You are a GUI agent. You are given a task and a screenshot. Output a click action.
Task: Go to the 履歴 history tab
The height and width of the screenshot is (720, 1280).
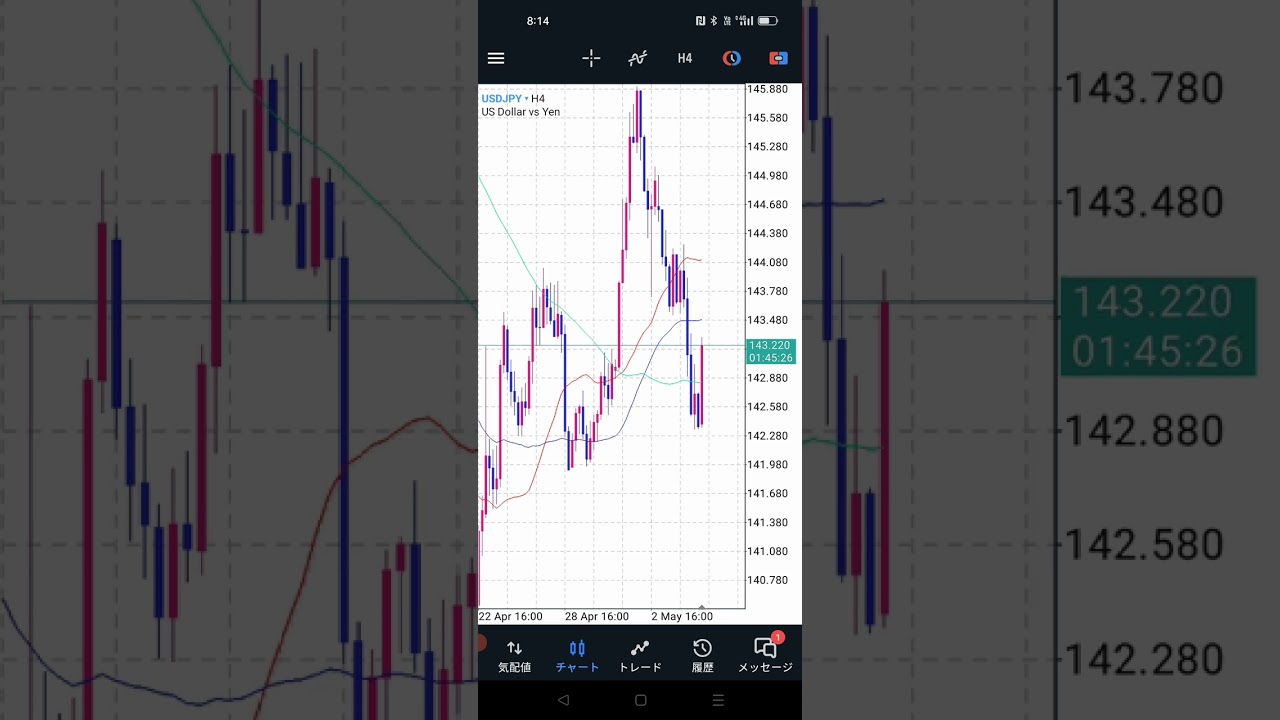703,656
